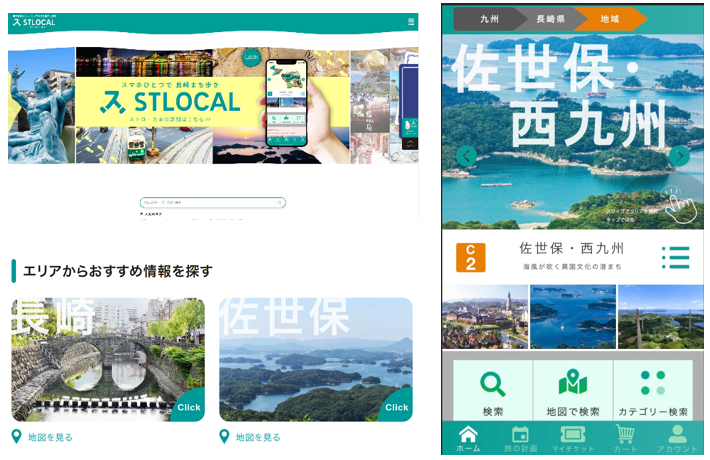Select 旅の計画 in bottom navigation
The height and width of the screenshot is (460, 710).
[x=520, y=439]
